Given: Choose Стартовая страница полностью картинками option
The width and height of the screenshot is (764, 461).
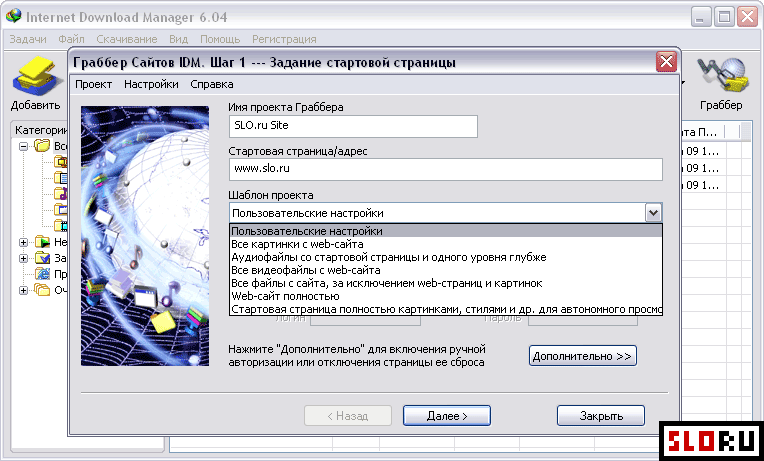Looking at the screenshot, I should (x=446, y=309).
